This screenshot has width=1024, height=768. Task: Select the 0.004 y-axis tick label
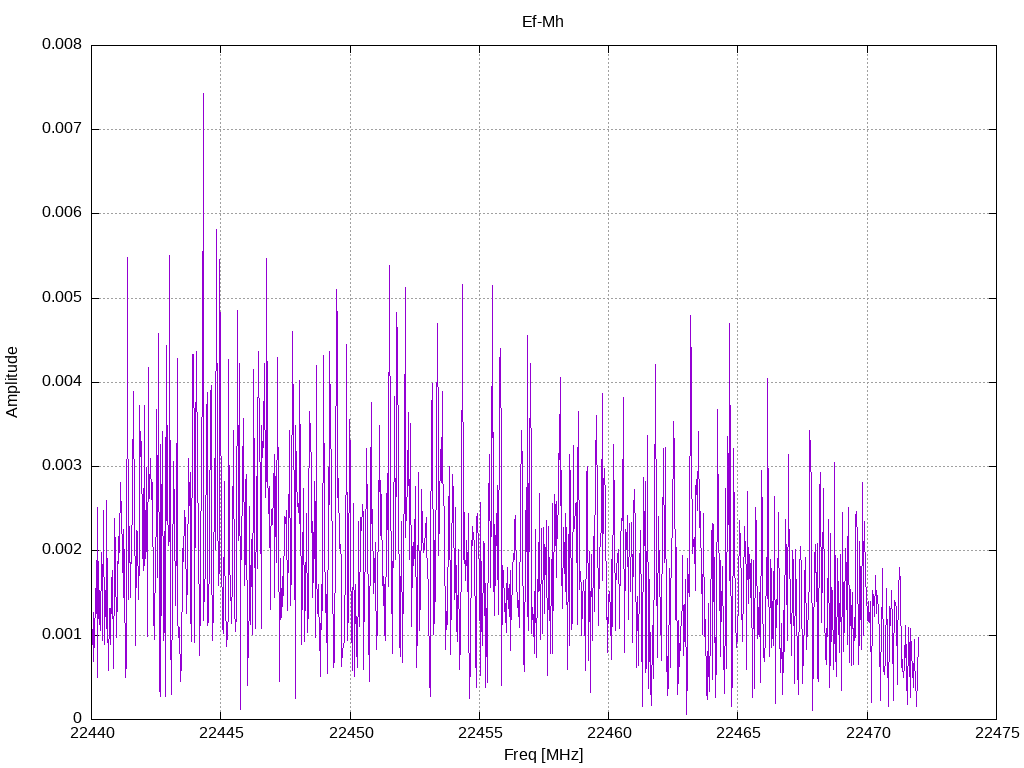[61, 382]
